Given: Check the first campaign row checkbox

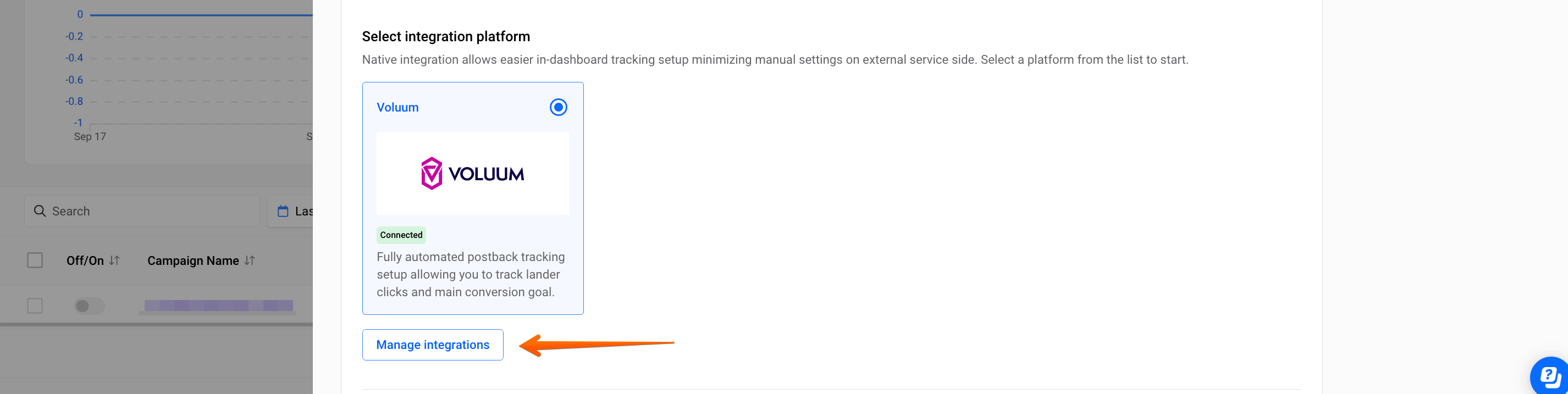Looking at the screenshot, I should [35, 305].
